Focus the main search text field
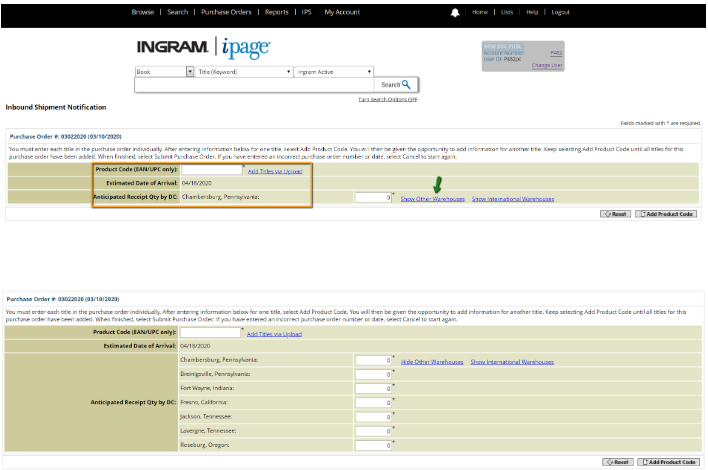The width and height of the screenshot is (708, 470). tap(254, 85)
